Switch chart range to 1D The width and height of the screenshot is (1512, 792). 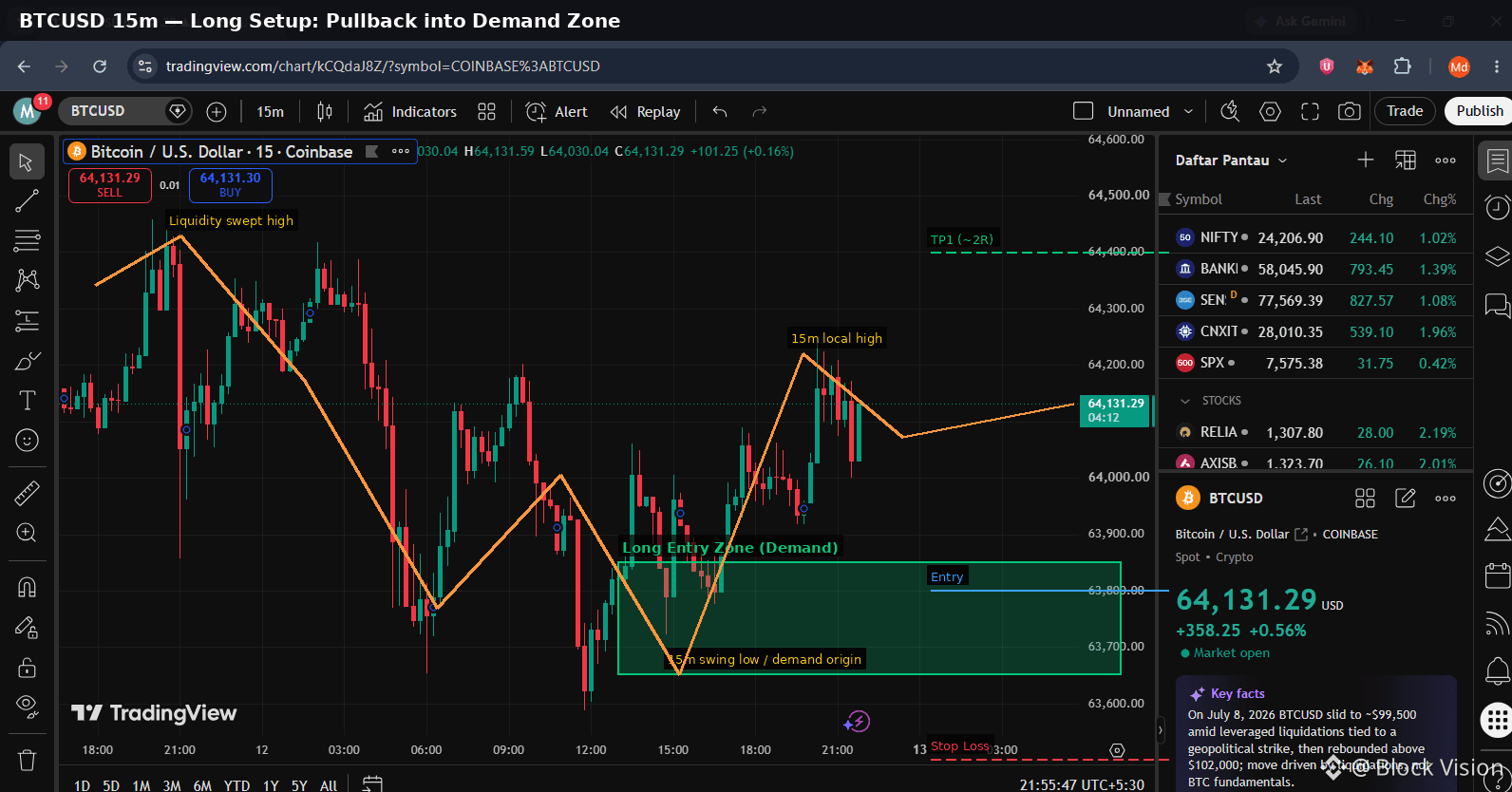83,784
